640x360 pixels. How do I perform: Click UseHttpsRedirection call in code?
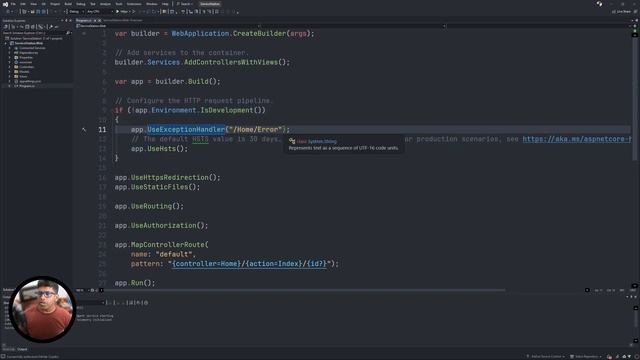pos(169,178)
